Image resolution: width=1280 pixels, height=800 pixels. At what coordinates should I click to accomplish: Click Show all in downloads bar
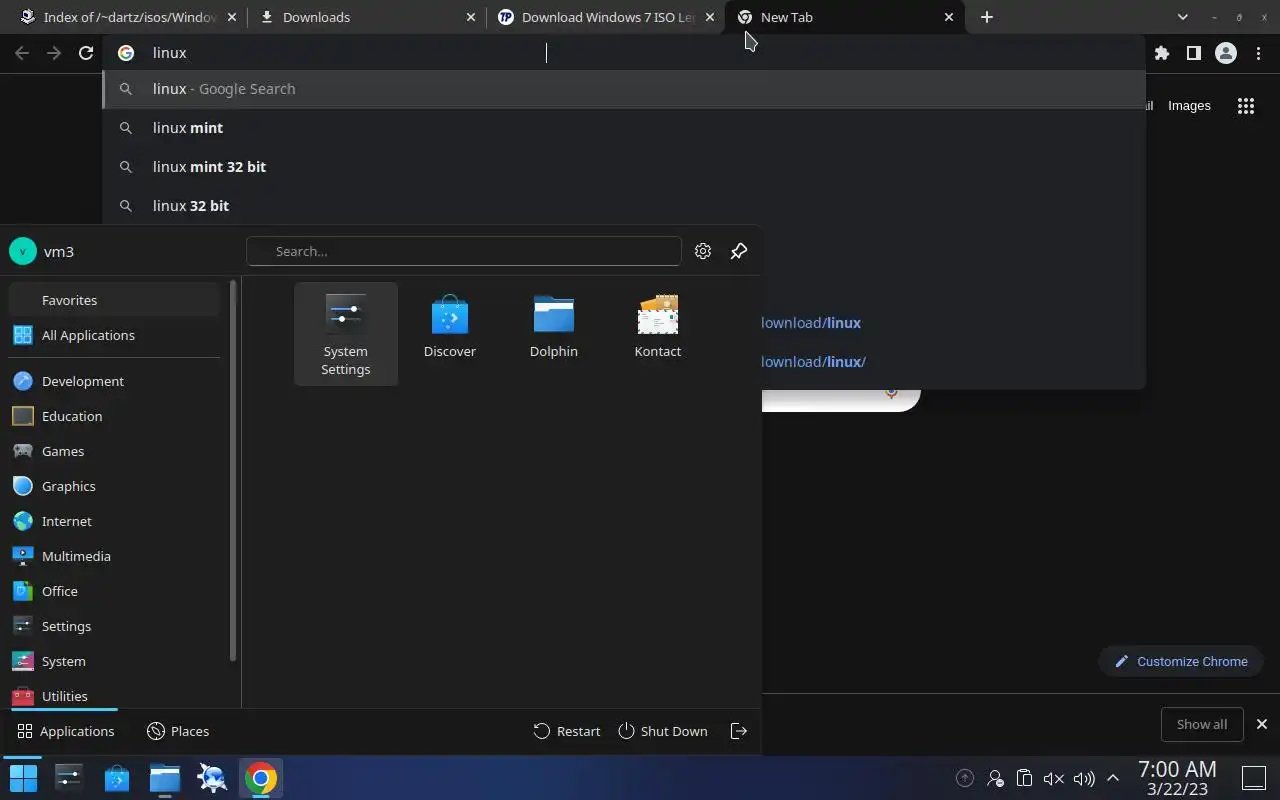tap(1202, 724)
